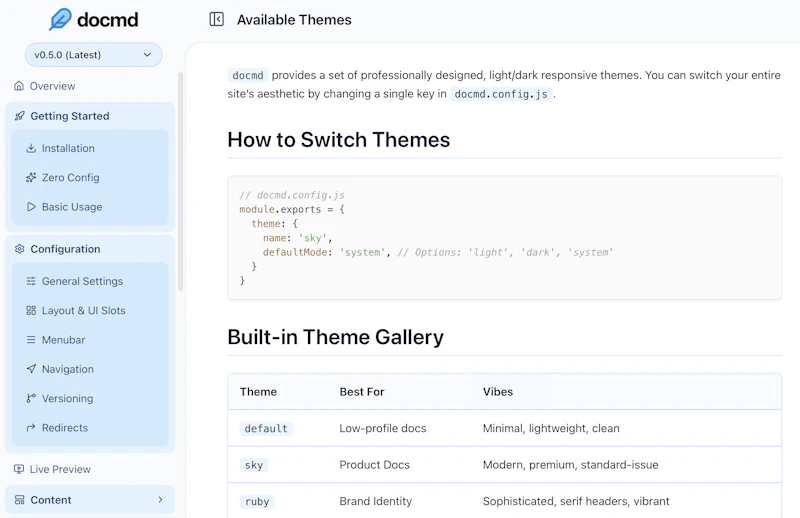
Task: Click the inline docmd code tag
Action: pyautogui.click(x=247, y=76)
